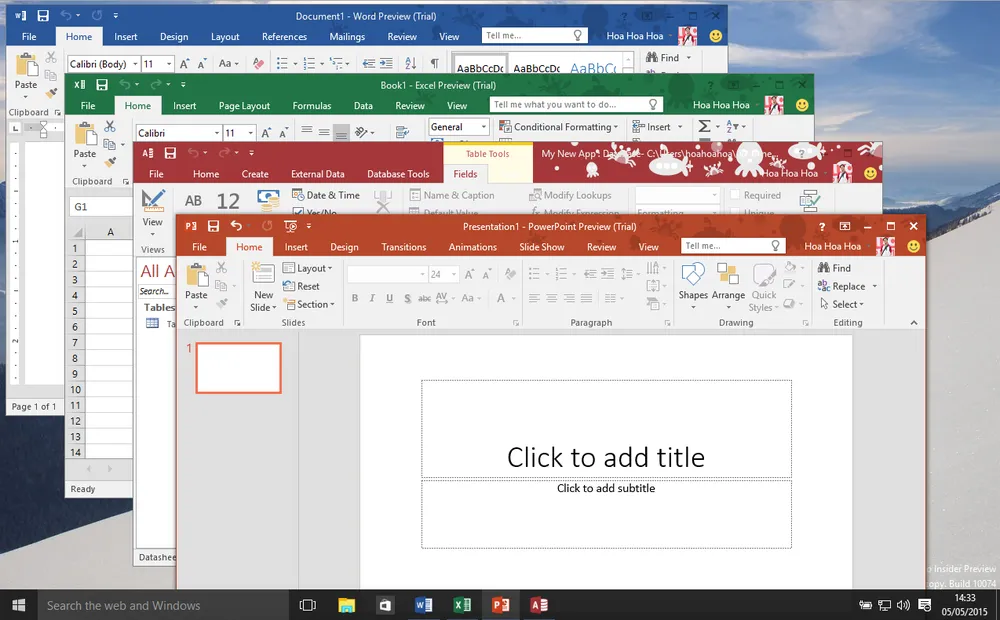
Task: Click Replace in PowerPoint's Editing group
Action: pyautogui.click(x=847, y=286)
